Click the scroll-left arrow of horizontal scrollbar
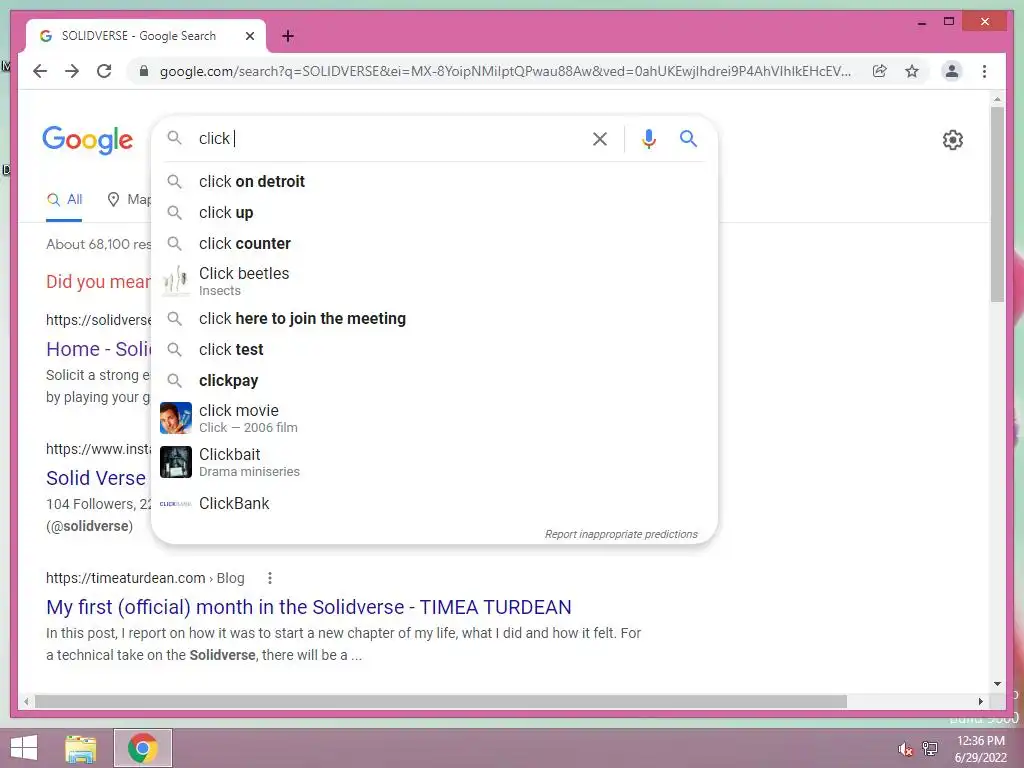Screen dimensions: 1024x768 pos(25,701)
